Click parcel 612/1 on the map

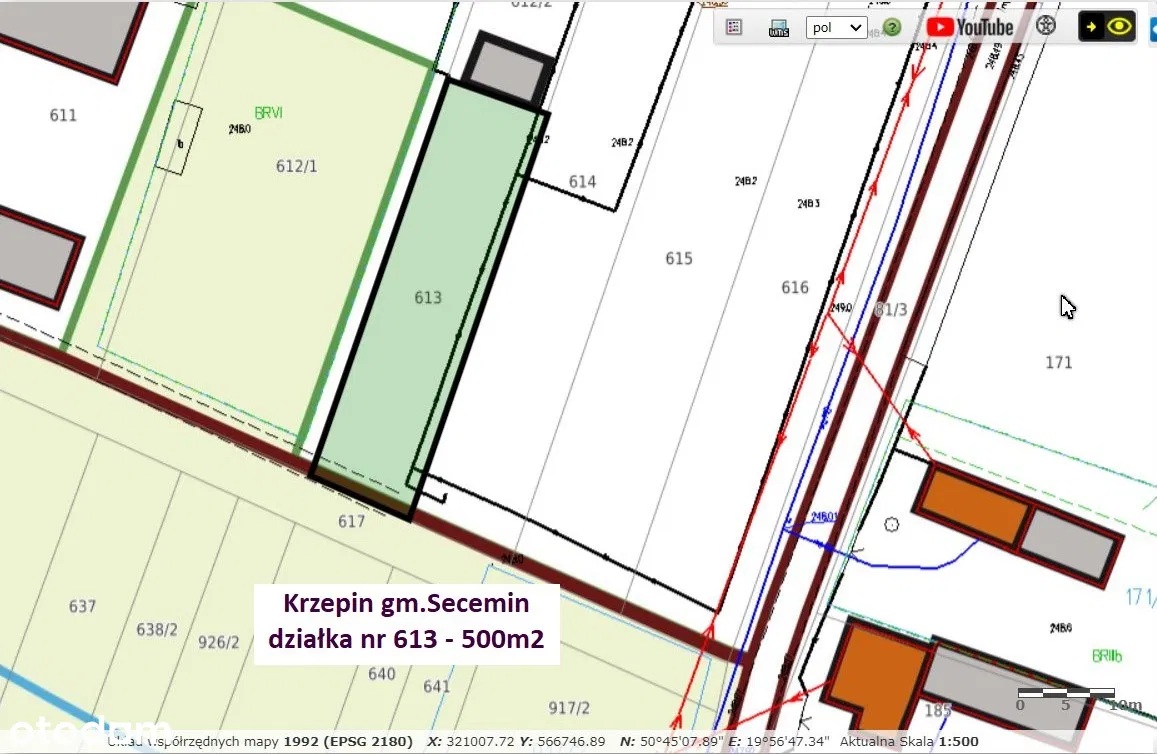(296, 166)
